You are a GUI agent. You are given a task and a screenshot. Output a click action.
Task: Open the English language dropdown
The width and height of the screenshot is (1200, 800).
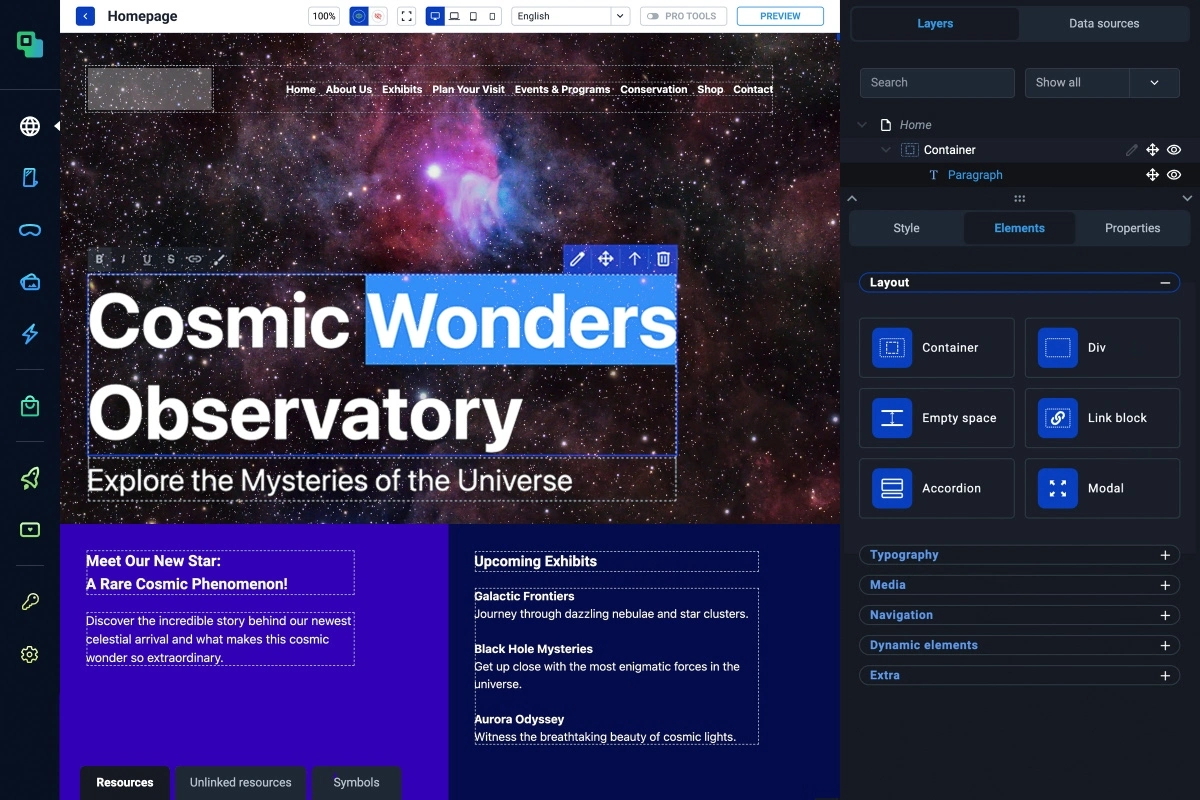[570, 16]
